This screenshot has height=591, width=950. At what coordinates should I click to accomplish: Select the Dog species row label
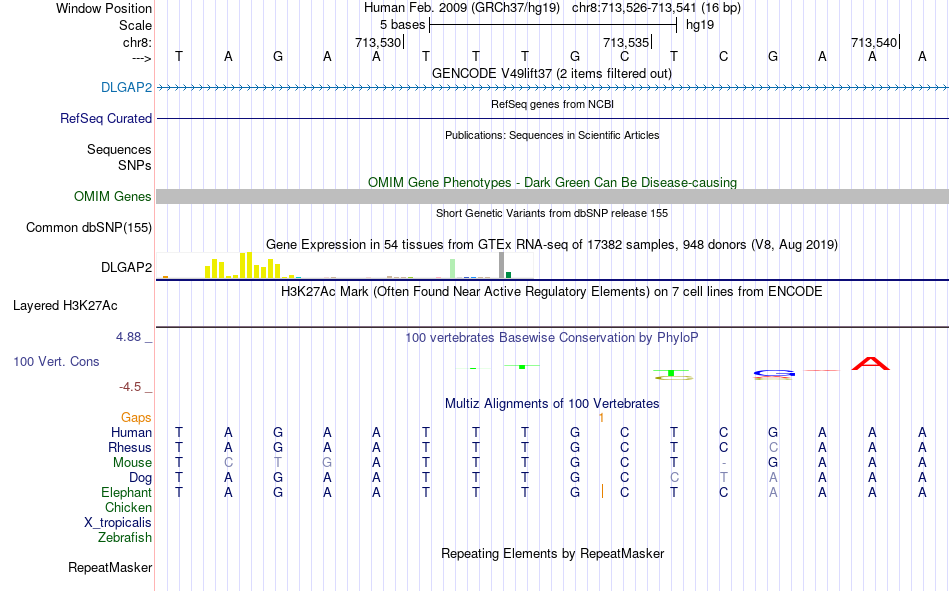point(140,478)
